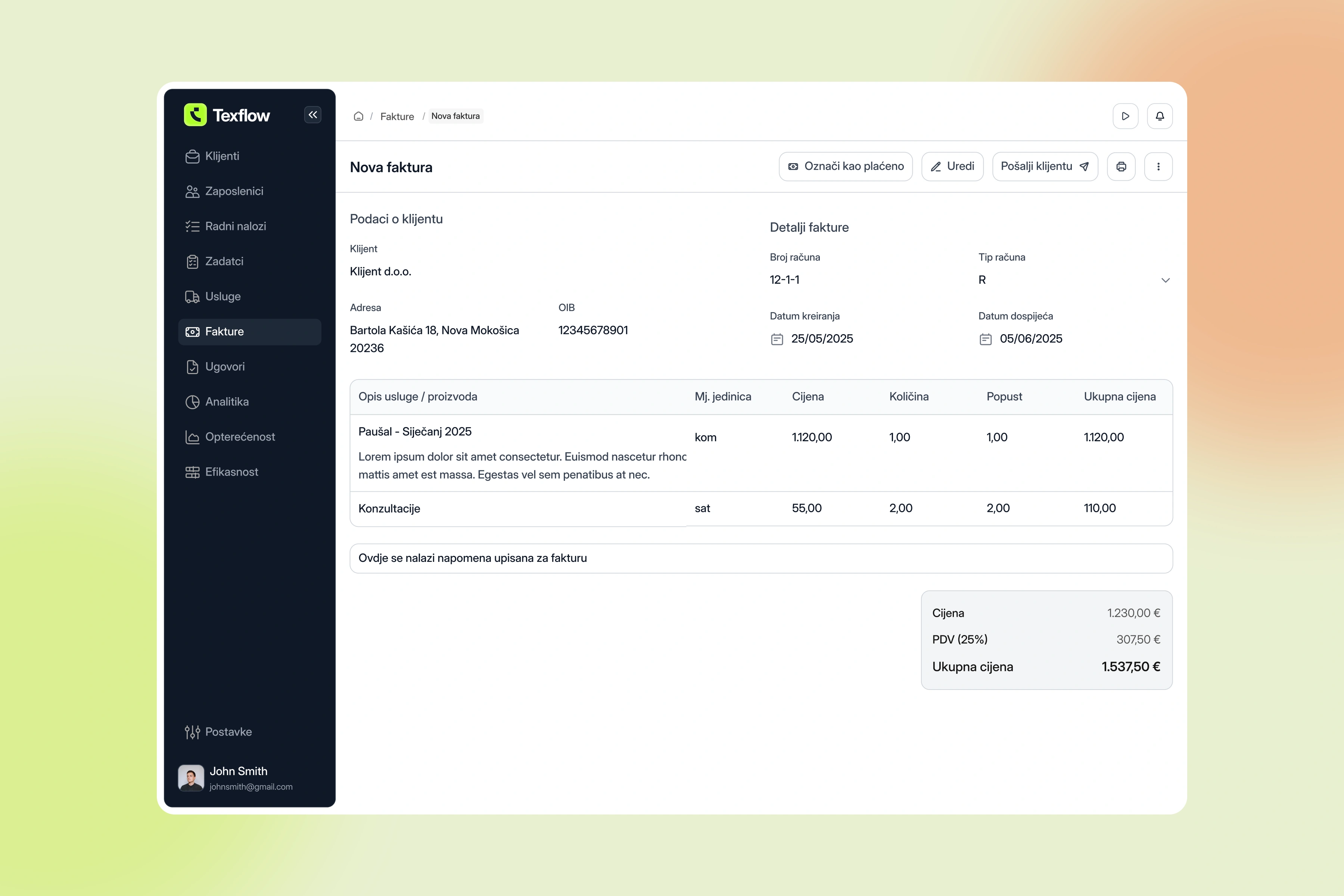Open calendar for Datum kreiranja

click(777, 339)
